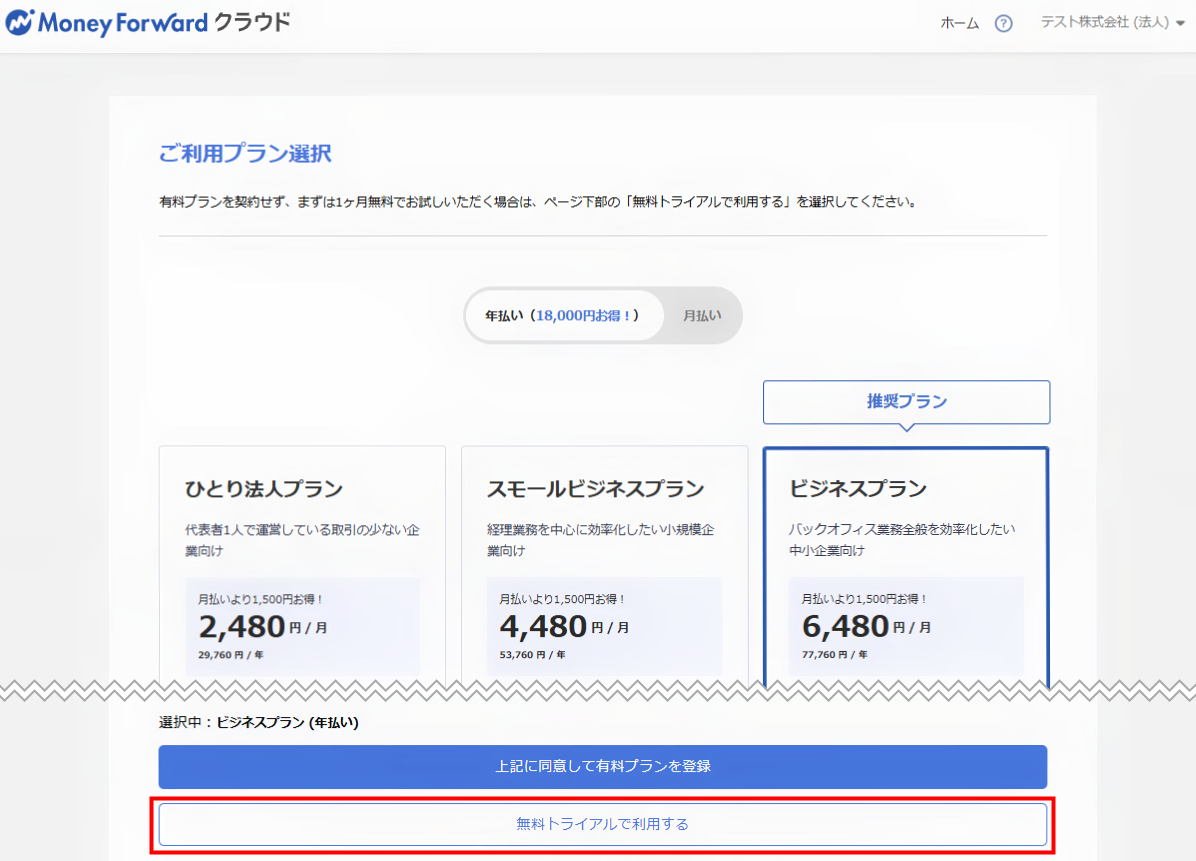Click 代表者1人で運営している description text
The width and height of the screenshot is (1196, 861).
tap(302, 540)
